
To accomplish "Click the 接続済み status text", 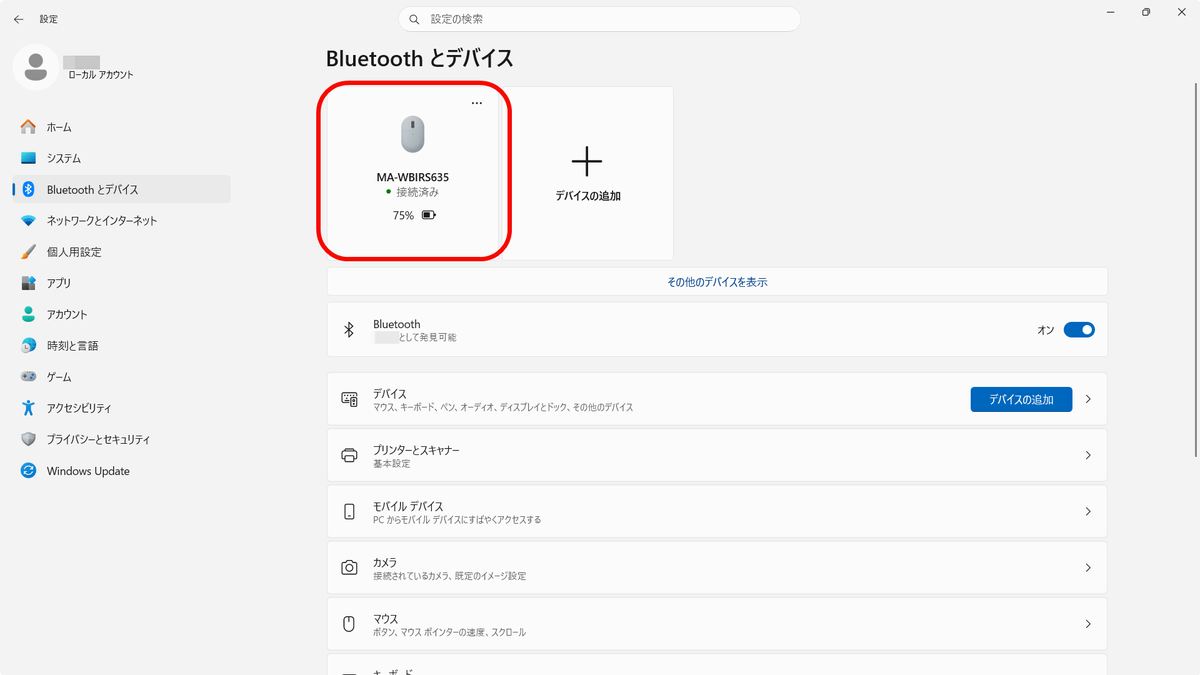I will (x=417, y=192).
